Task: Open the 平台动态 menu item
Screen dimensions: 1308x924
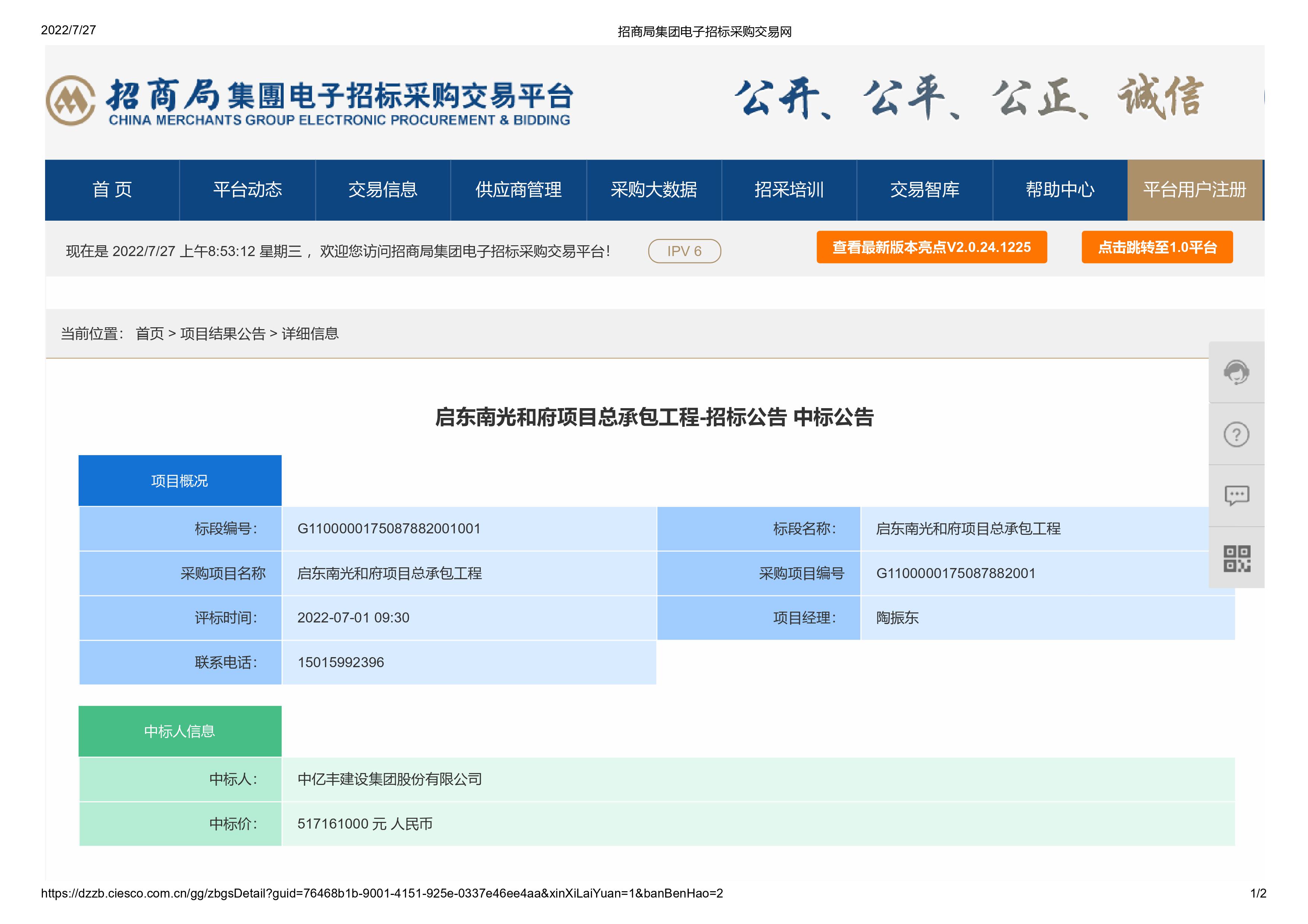Action: 248,190
